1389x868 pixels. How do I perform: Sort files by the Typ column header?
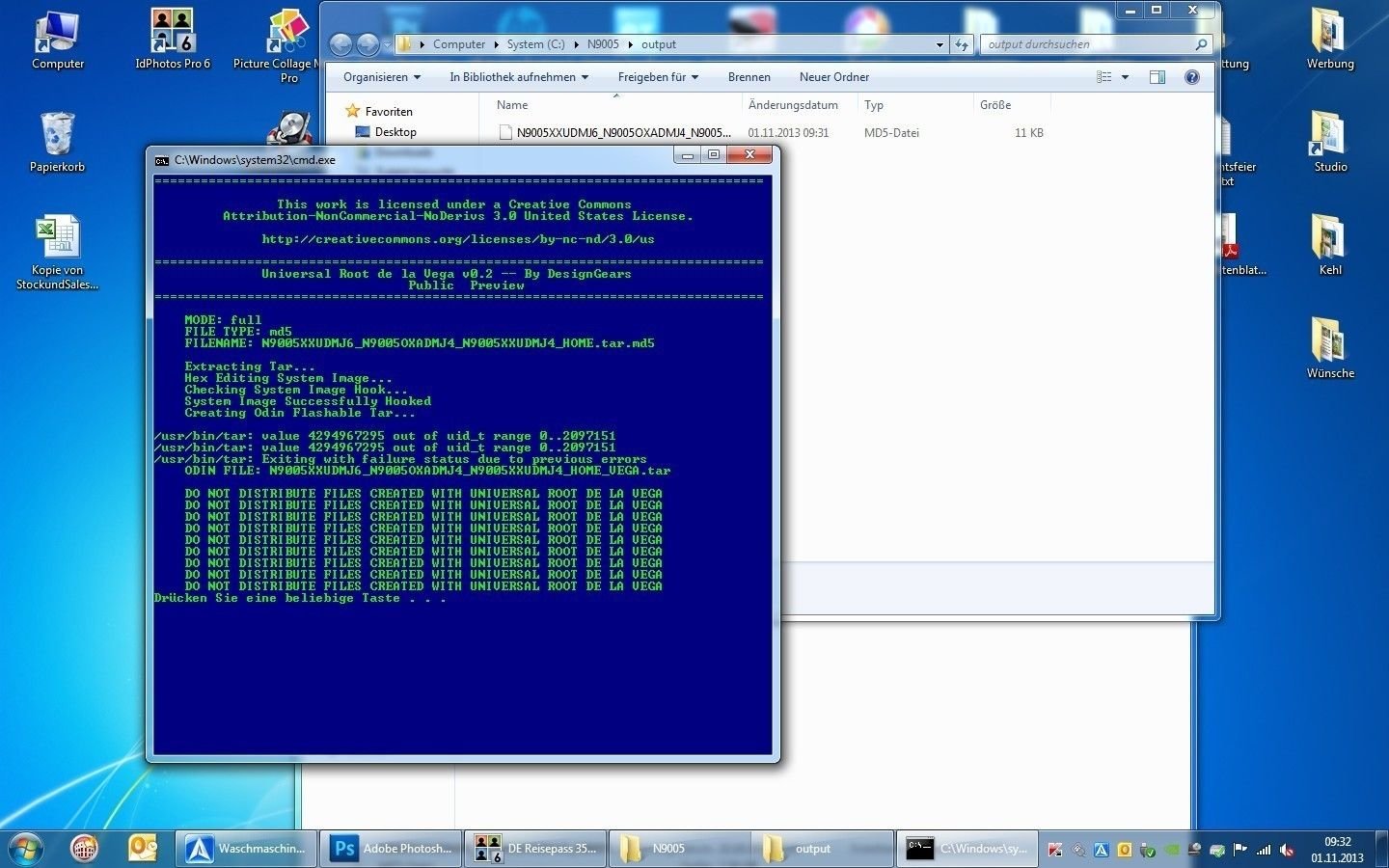click(915, 105)
